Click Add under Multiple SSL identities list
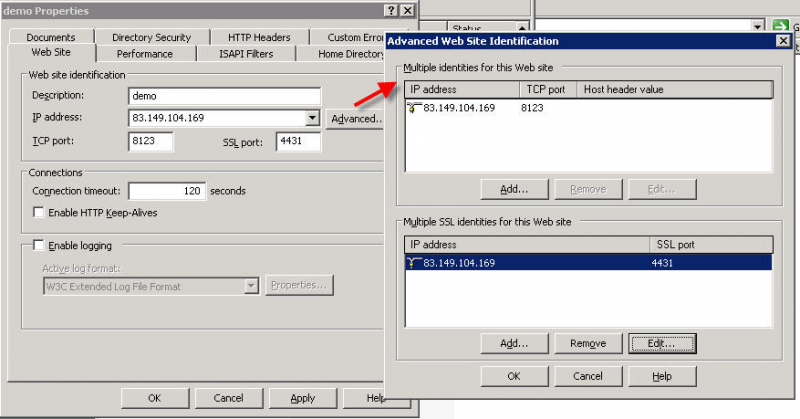This screenshot has height=419, width=800. 514,343
